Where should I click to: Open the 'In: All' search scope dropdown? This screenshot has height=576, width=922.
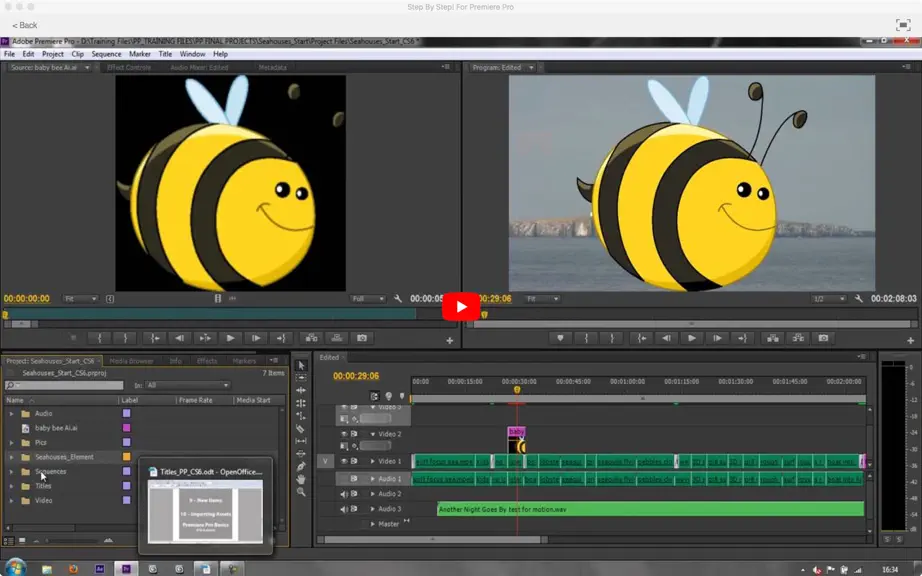188,385
